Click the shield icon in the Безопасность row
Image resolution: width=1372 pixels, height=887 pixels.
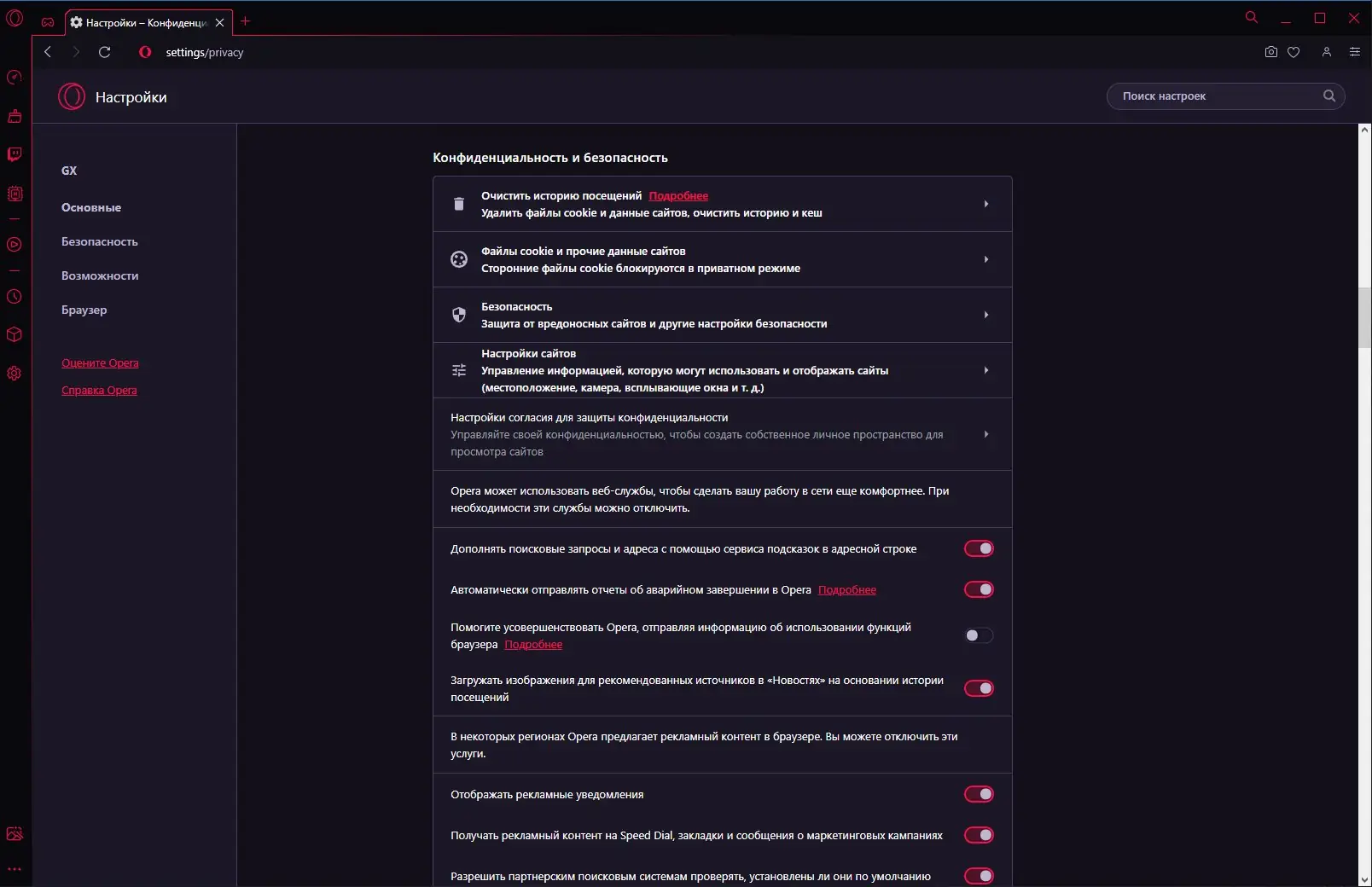(x=459, y=315)
